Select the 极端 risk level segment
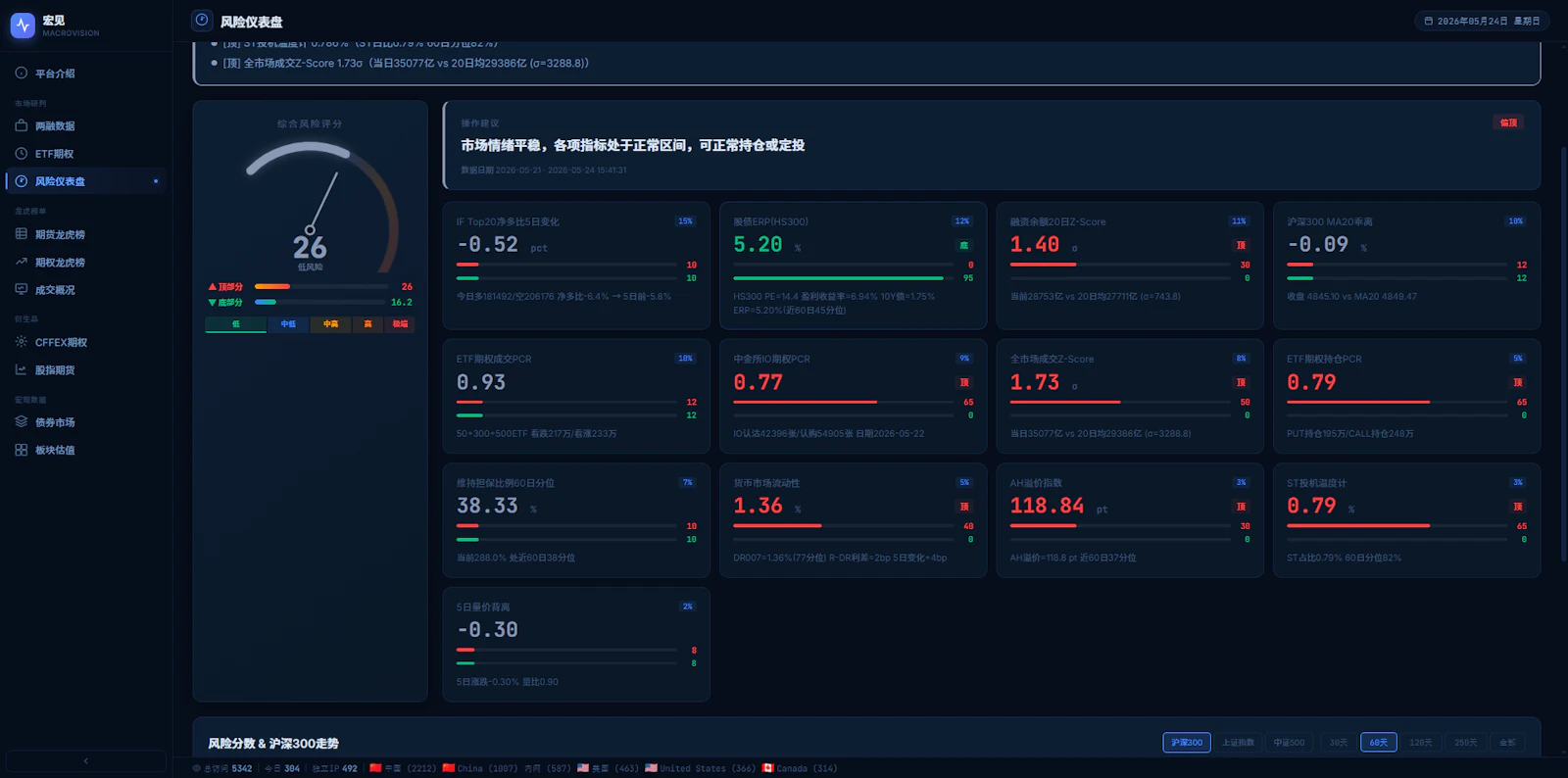Viewport: 1568px width, 778px height. pyautogui.click(x=400, y=324)
